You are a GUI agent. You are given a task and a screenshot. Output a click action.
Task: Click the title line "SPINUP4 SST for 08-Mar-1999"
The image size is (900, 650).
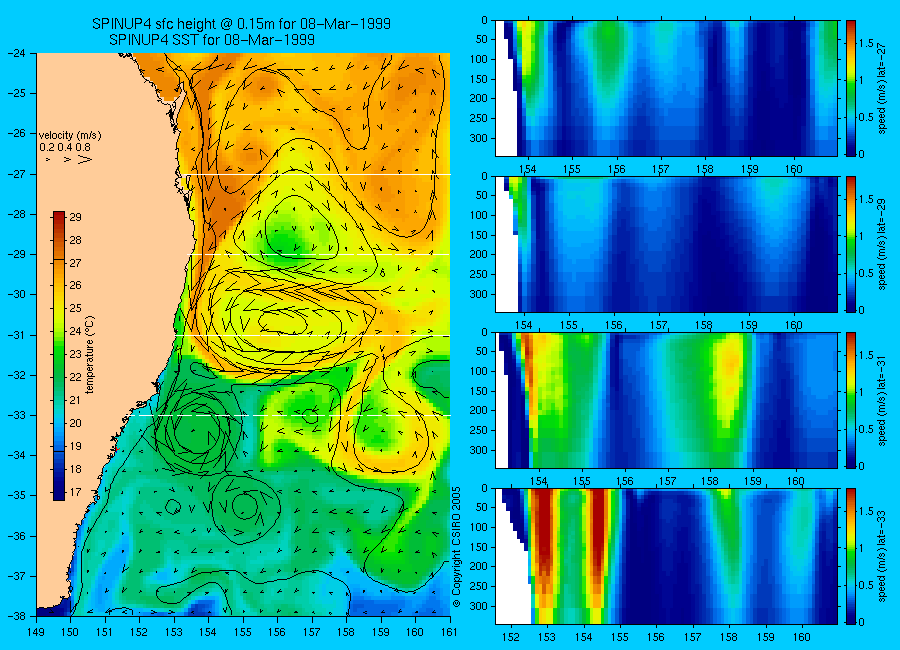[212, 40]
